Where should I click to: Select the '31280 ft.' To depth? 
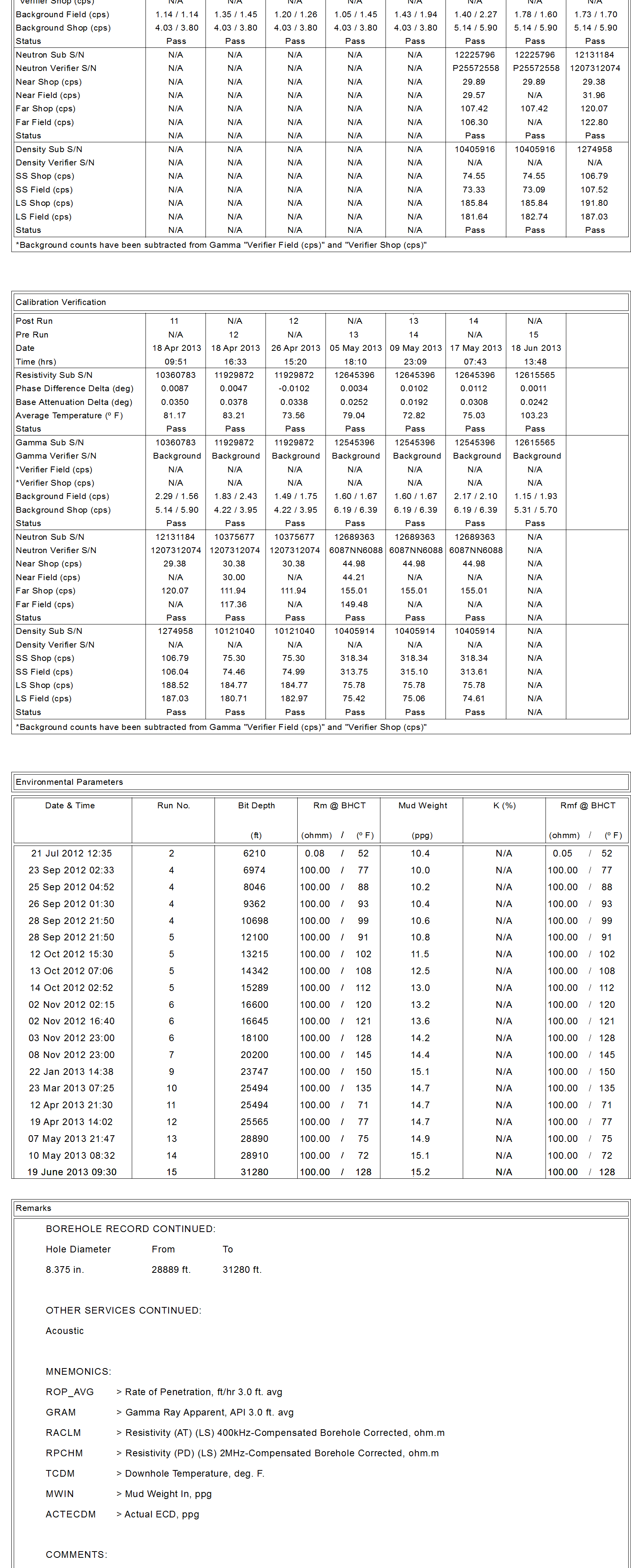click(242, 1269)
